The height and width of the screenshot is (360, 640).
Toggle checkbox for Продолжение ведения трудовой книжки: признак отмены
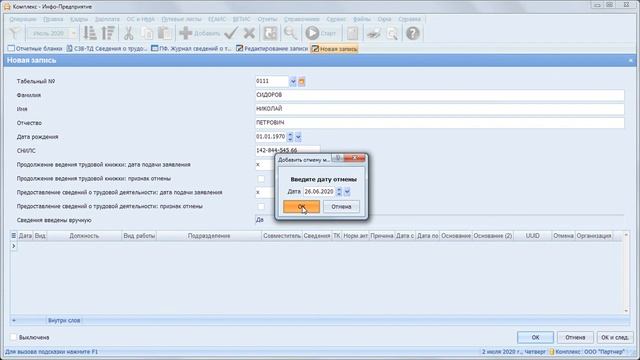coord(261,179)
